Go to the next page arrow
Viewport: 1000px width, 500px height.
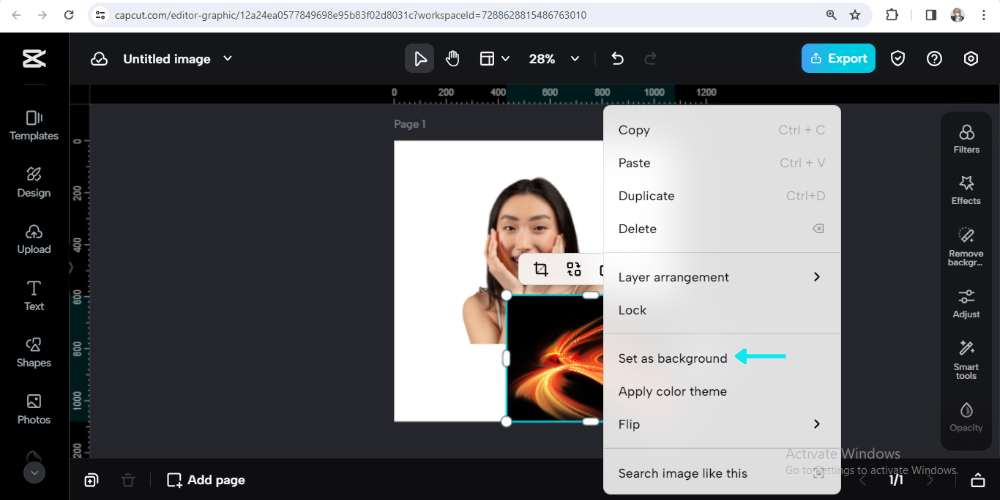[930, 480]
